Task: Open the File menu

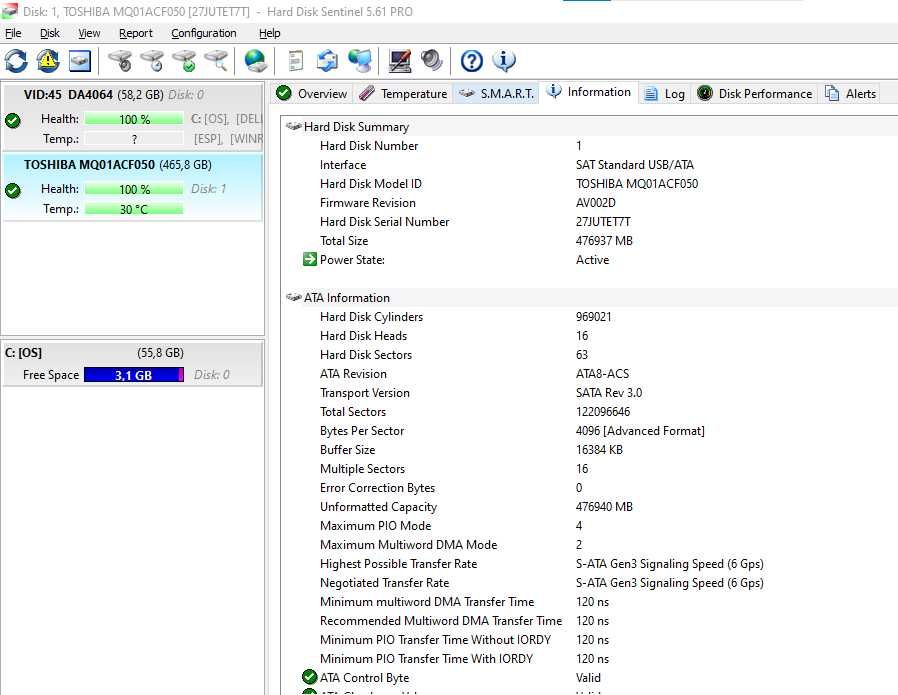Action: pyautogui.click(x=13, y=33)
